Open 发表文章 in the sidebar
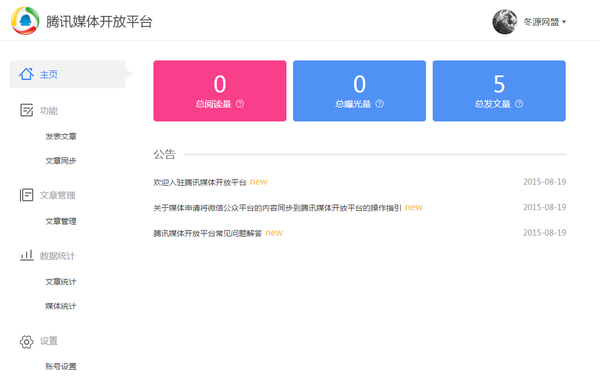 pos(61,136)
